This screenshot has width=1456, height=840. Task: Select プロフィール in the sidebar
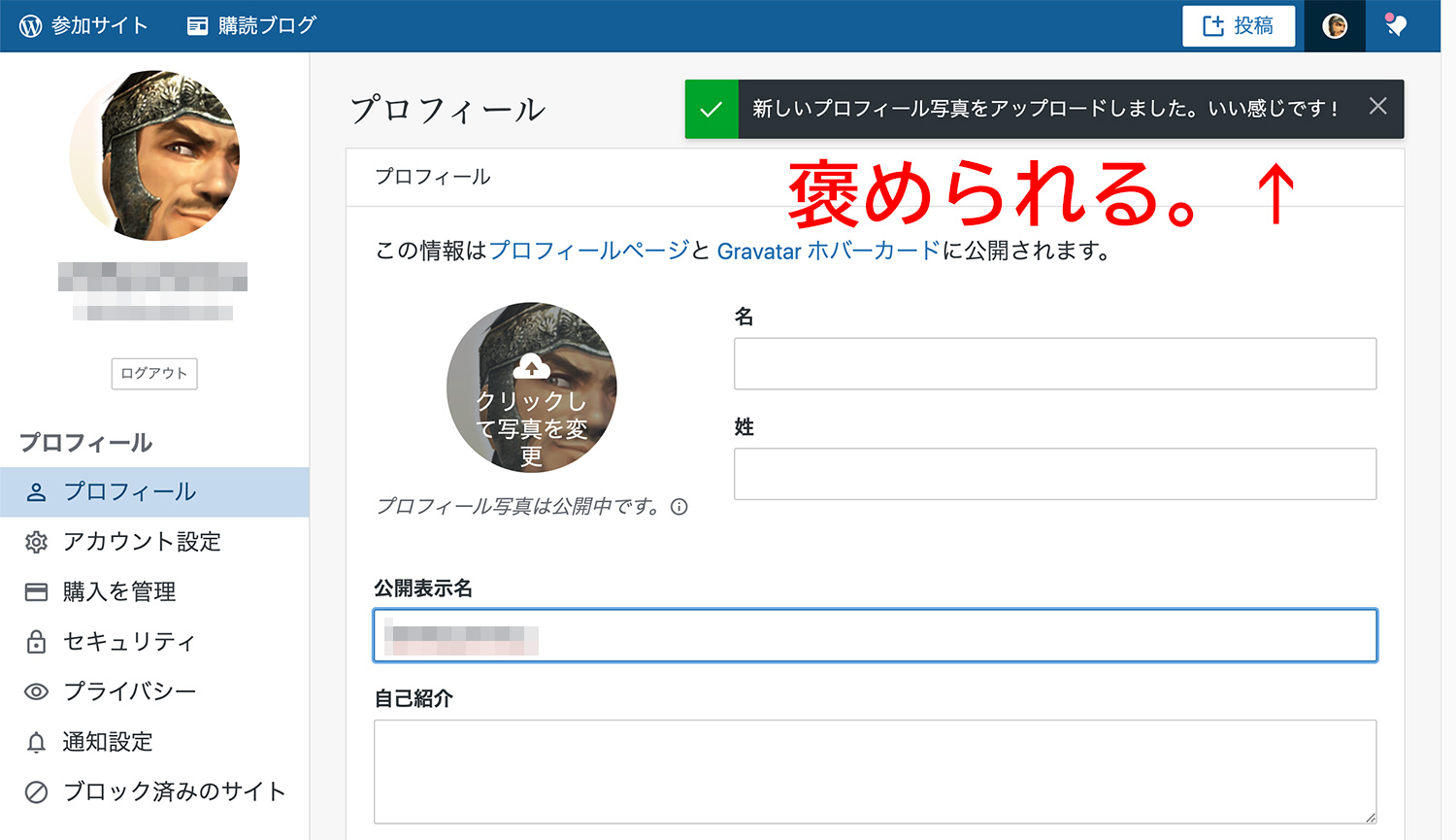point(130,492)
